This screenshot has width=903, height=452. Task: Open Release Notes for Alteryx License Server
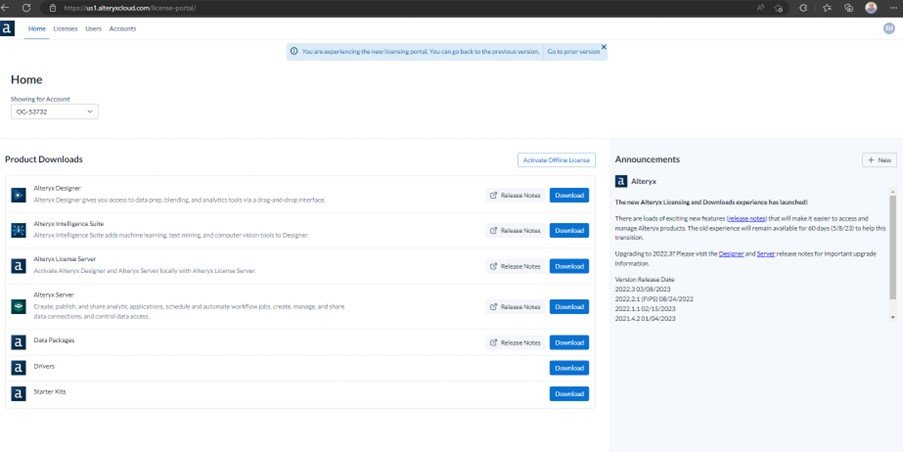tap(515, 266)
